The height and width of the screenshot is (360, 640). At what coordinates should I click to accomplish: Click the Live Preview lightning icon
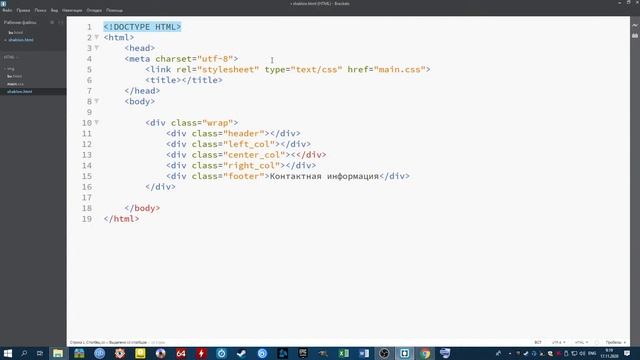click(x=635, y=25)
